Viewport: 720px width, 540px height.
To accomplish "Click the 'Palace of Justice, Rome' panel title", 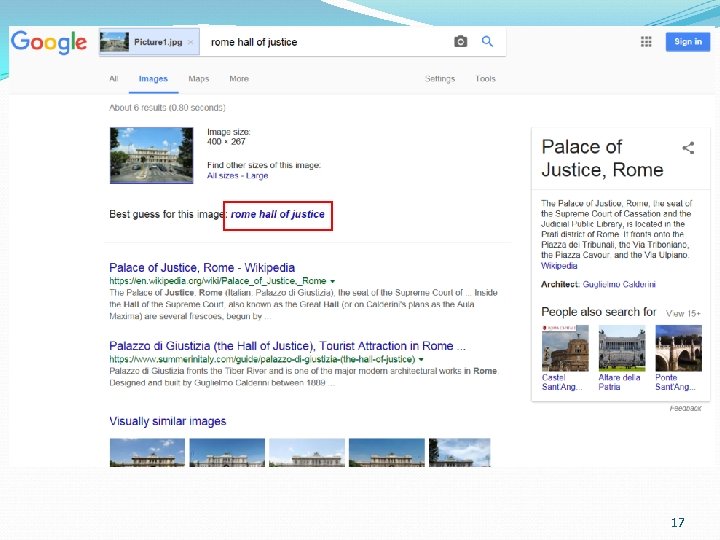I will coord(602,158).
